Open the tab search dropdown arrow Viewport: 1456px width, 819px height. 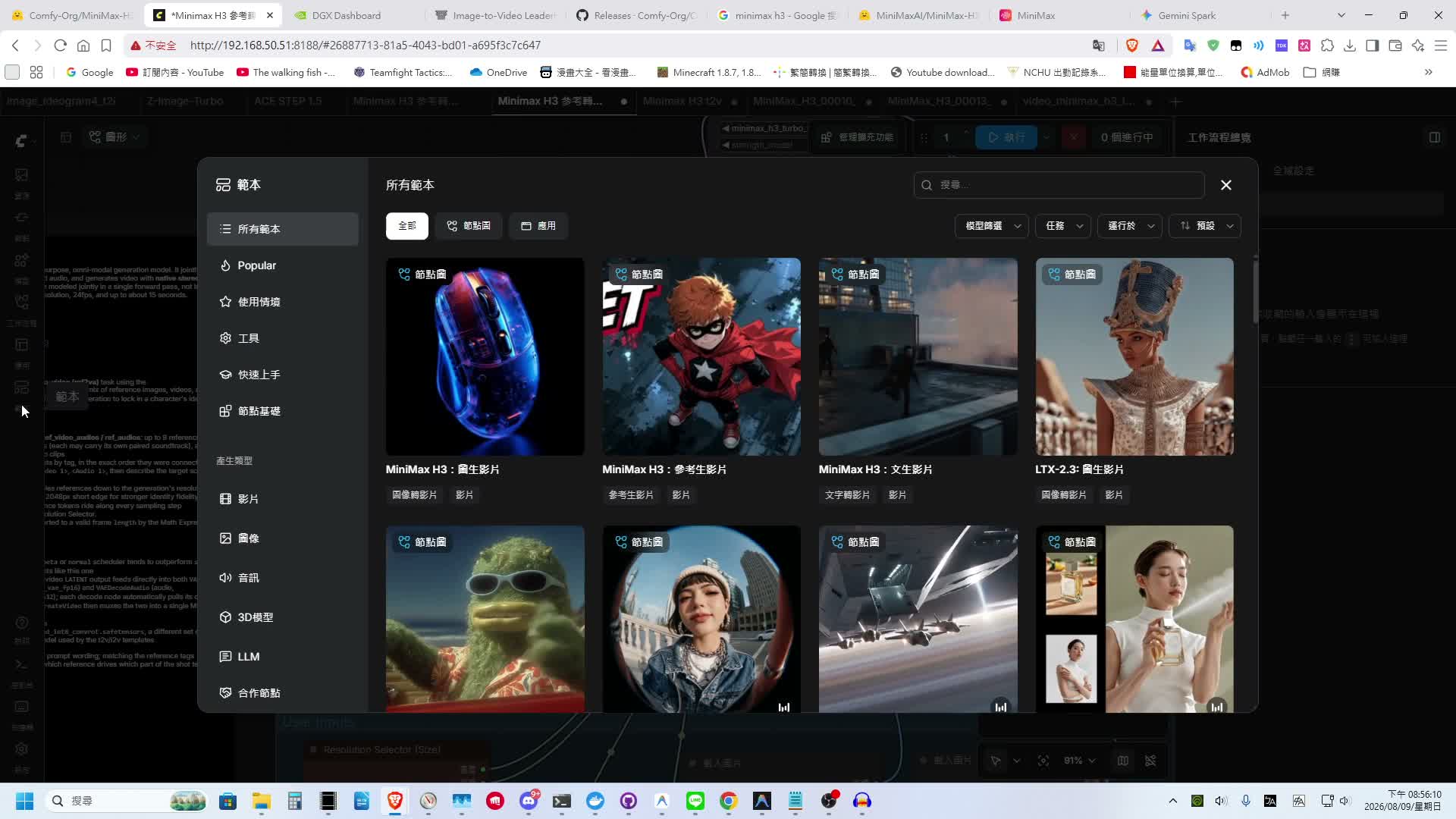point(1341,15)
